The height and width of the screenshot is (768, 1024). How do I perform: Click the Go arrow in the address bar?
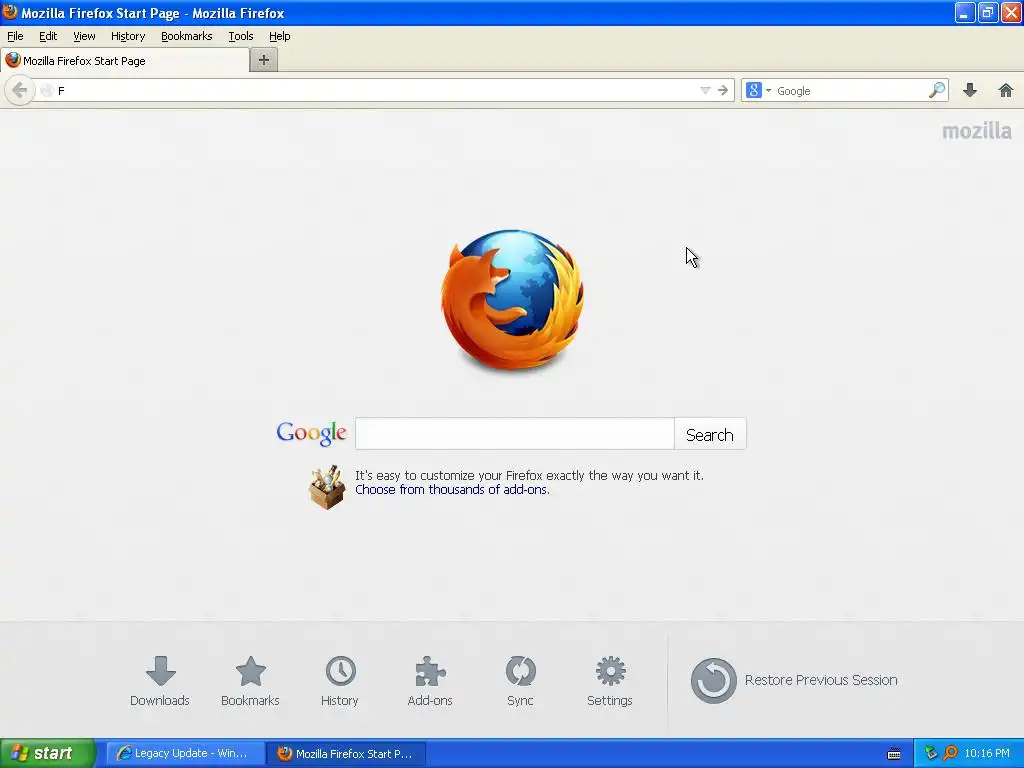pyautogui.click(x=722, y=90)
